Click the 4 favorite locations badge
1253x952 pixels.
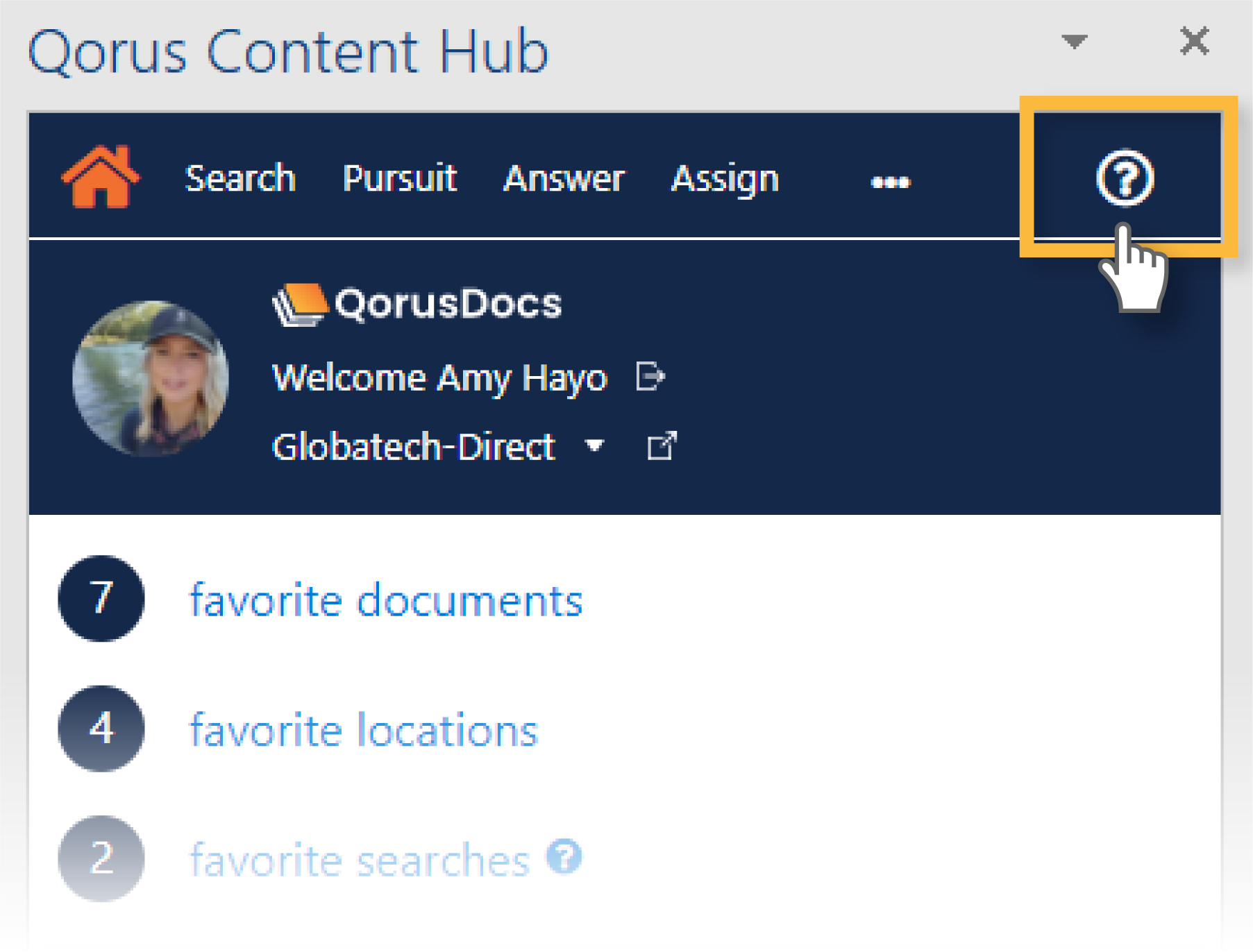[x=101, y=728]
